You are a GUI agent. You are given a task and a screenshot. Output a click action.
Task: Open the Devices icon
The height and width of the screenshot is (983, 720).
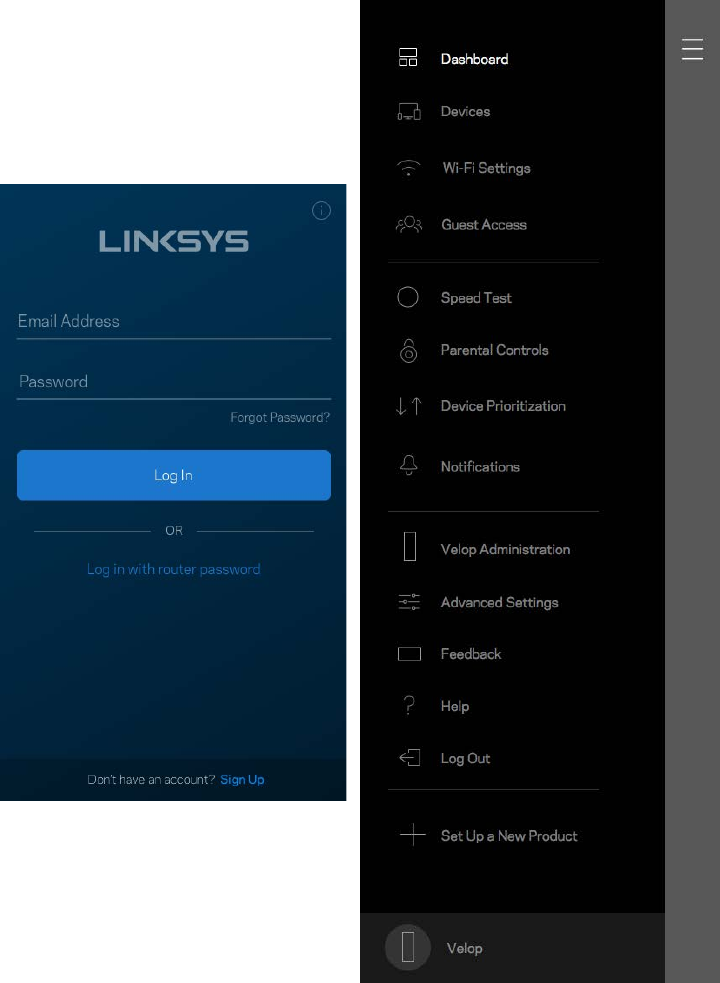409,112
